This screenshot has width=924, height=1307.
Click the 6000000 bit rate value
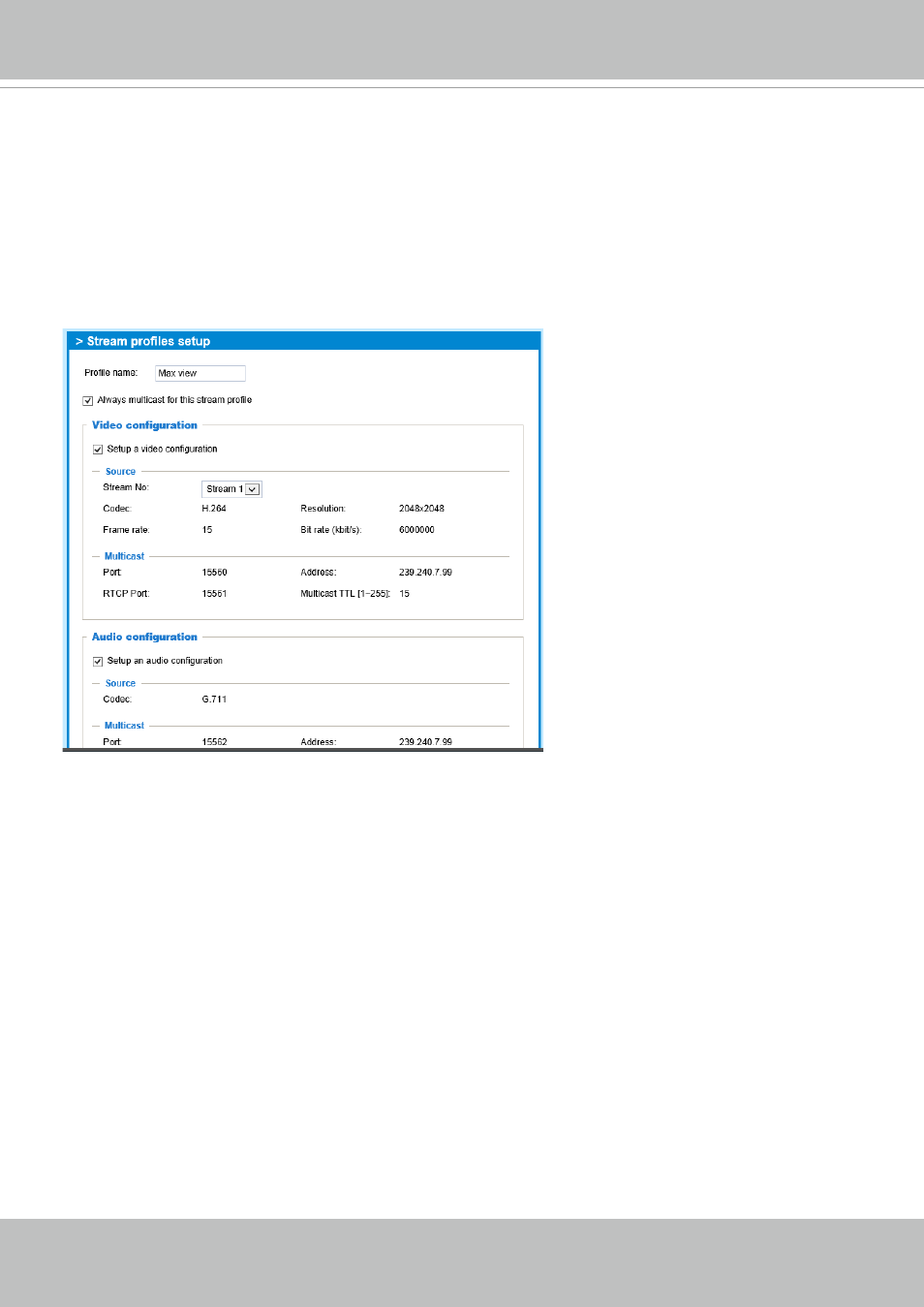click(416, 530)
